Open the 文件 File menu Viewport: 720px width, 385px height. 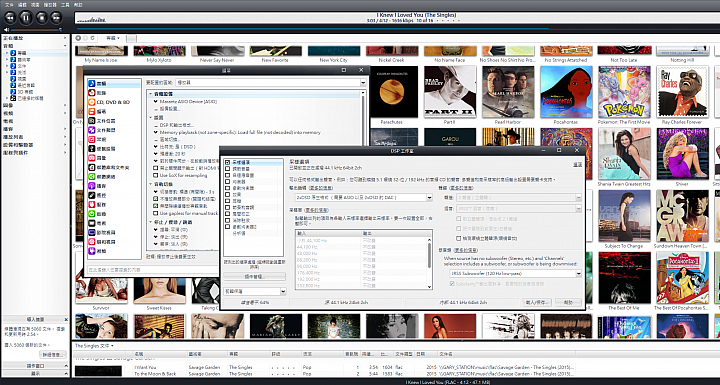coord(9,5)
